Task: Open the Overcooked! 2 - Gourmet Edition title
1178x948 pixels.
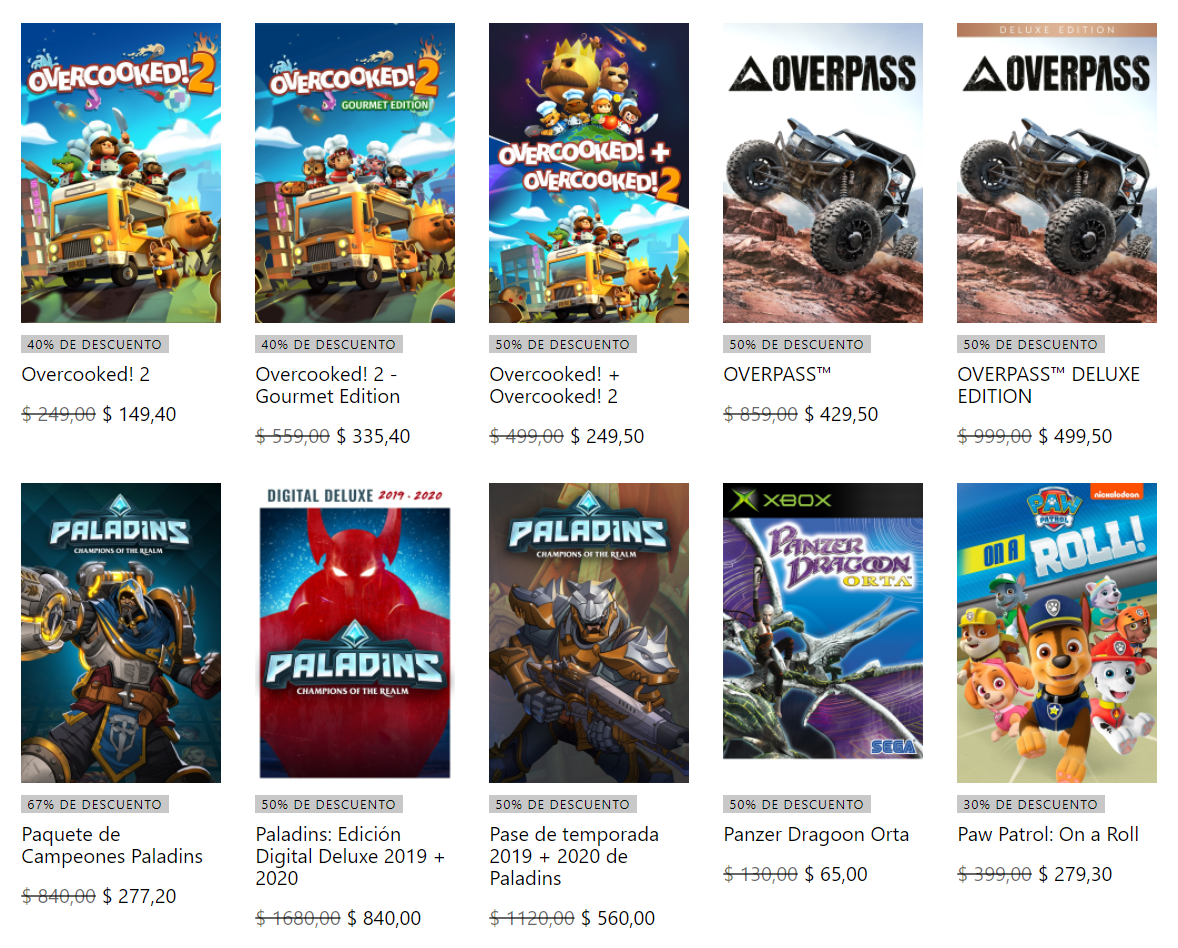Action: [328, 385]
